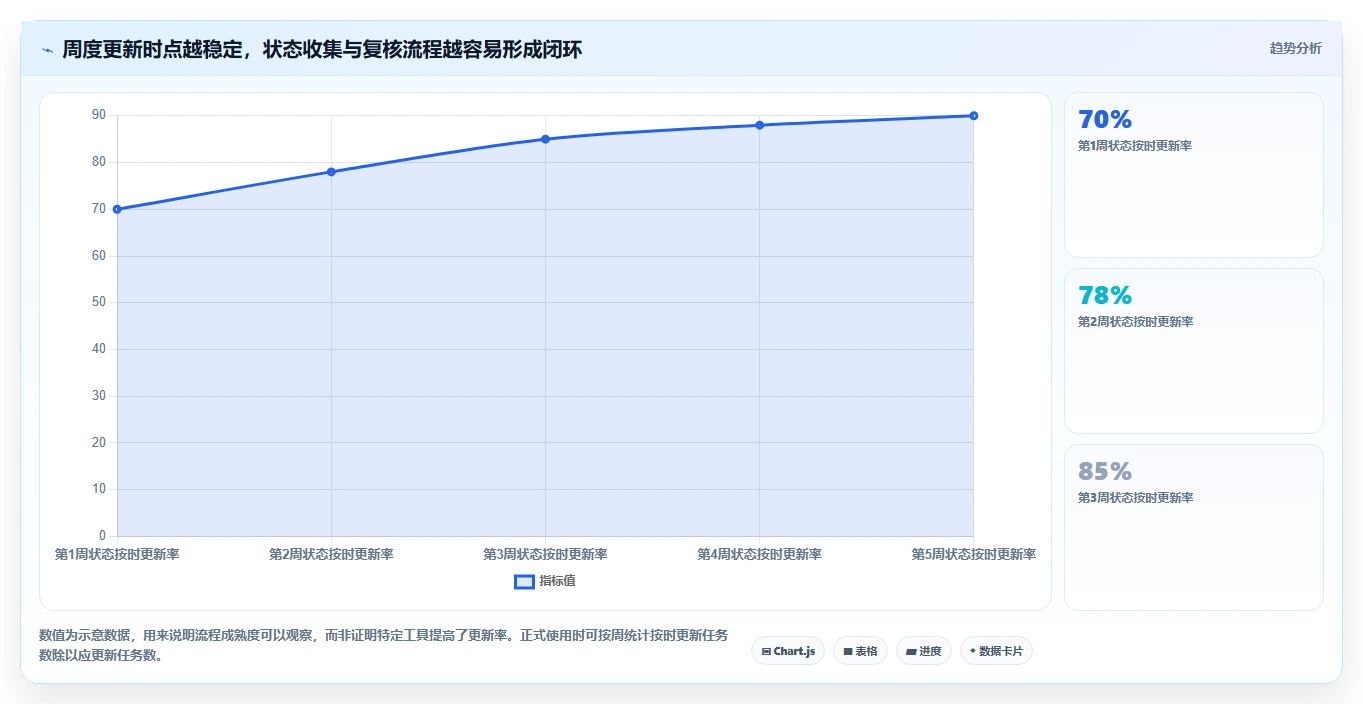Click the 数据卡片 tag chip
This screenshot has height=704, width=1363.
pos(996,651)
